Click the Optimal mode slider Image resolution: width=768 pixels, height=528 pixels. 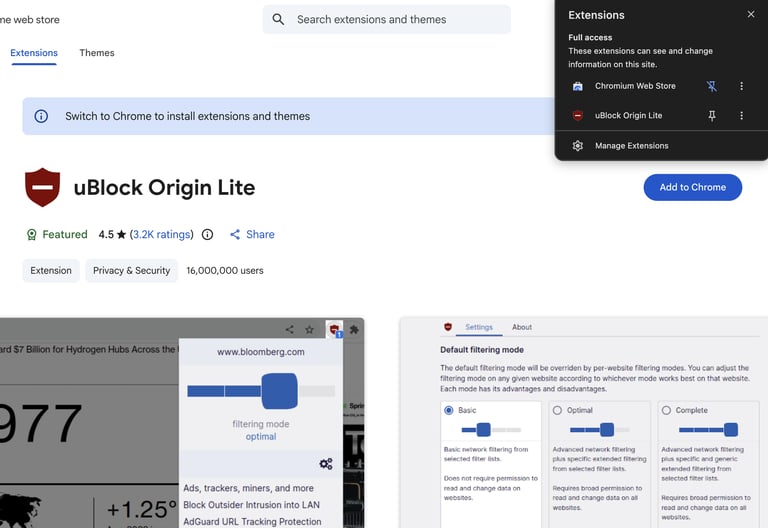tap(600, 430)
